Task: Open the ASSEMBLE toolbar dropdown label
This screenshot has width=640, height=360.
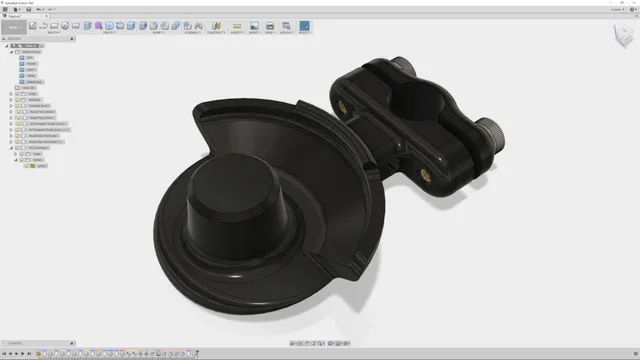Action: (193, 33)
